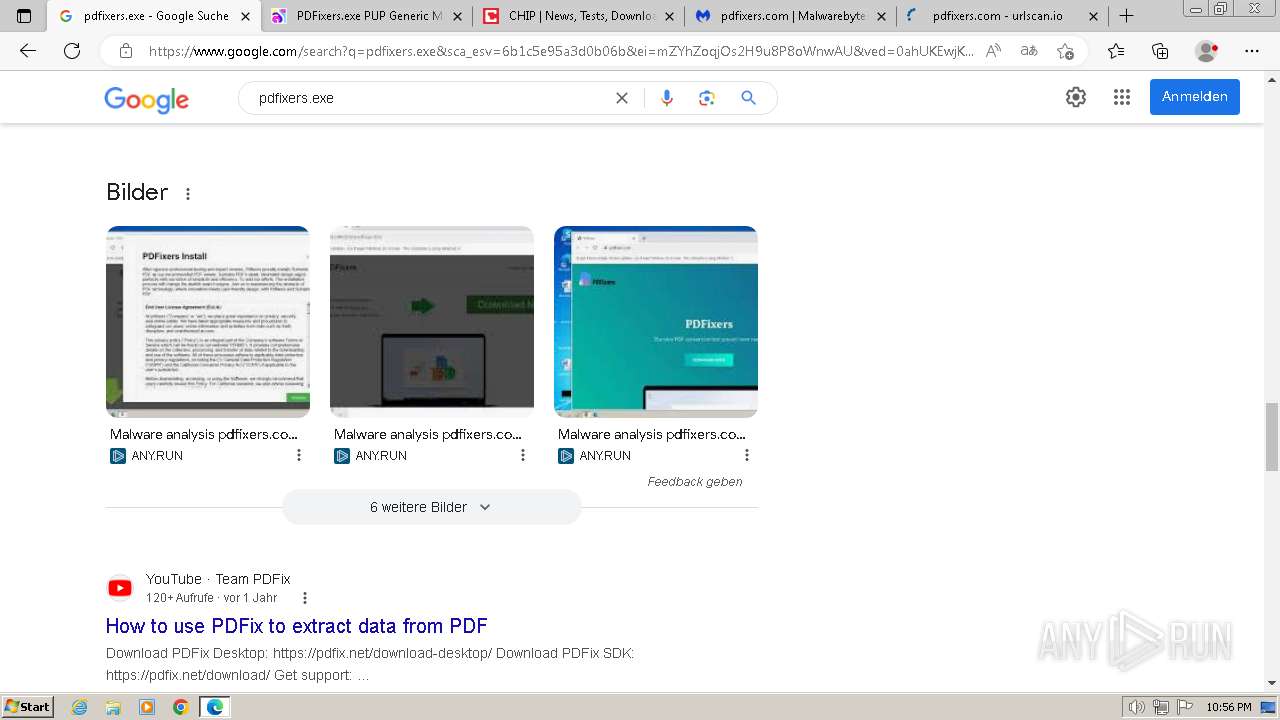Viewport: 1280px width, 720px height.
Task: Click the taskbar clock 10:56 PM
Action: click(x=1228, y=707)
